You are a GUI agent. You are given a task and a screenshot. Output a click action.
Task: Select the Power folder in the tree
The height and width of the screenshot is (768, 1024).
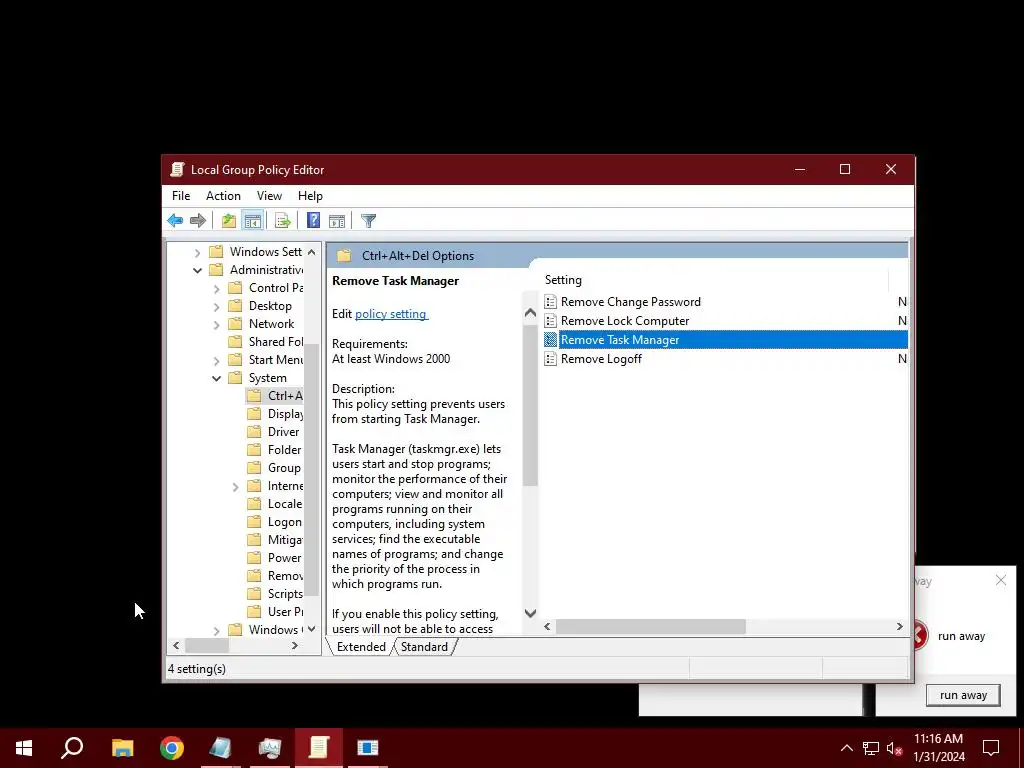click(275, 558)
